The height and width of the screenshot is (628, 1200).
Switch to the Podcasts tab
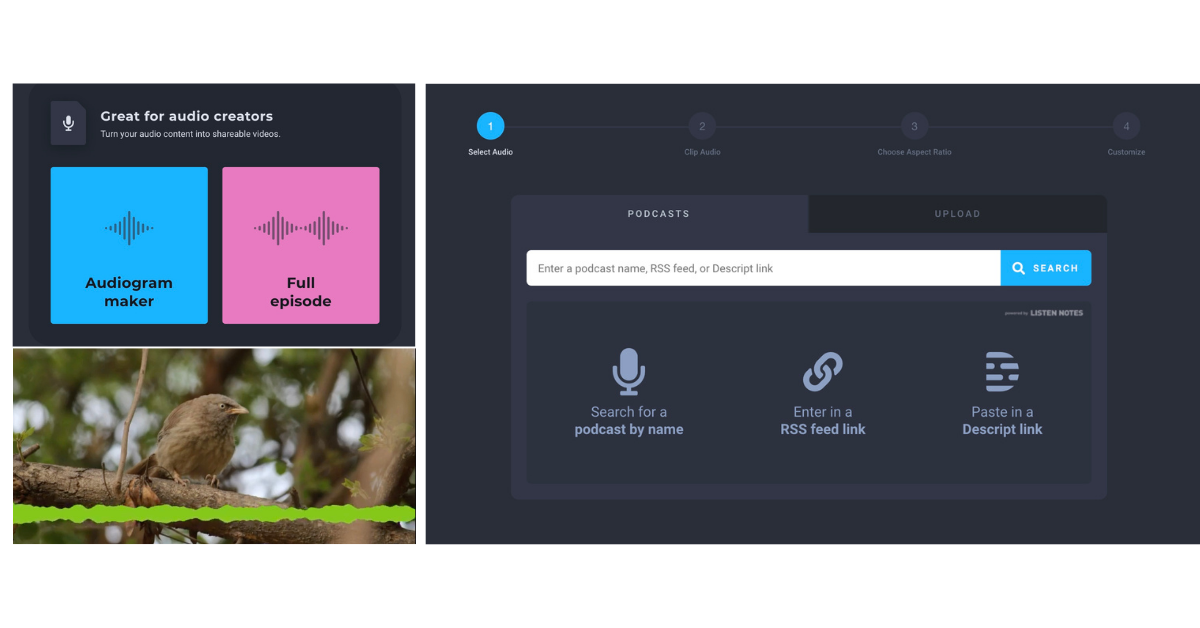point(658,214)
